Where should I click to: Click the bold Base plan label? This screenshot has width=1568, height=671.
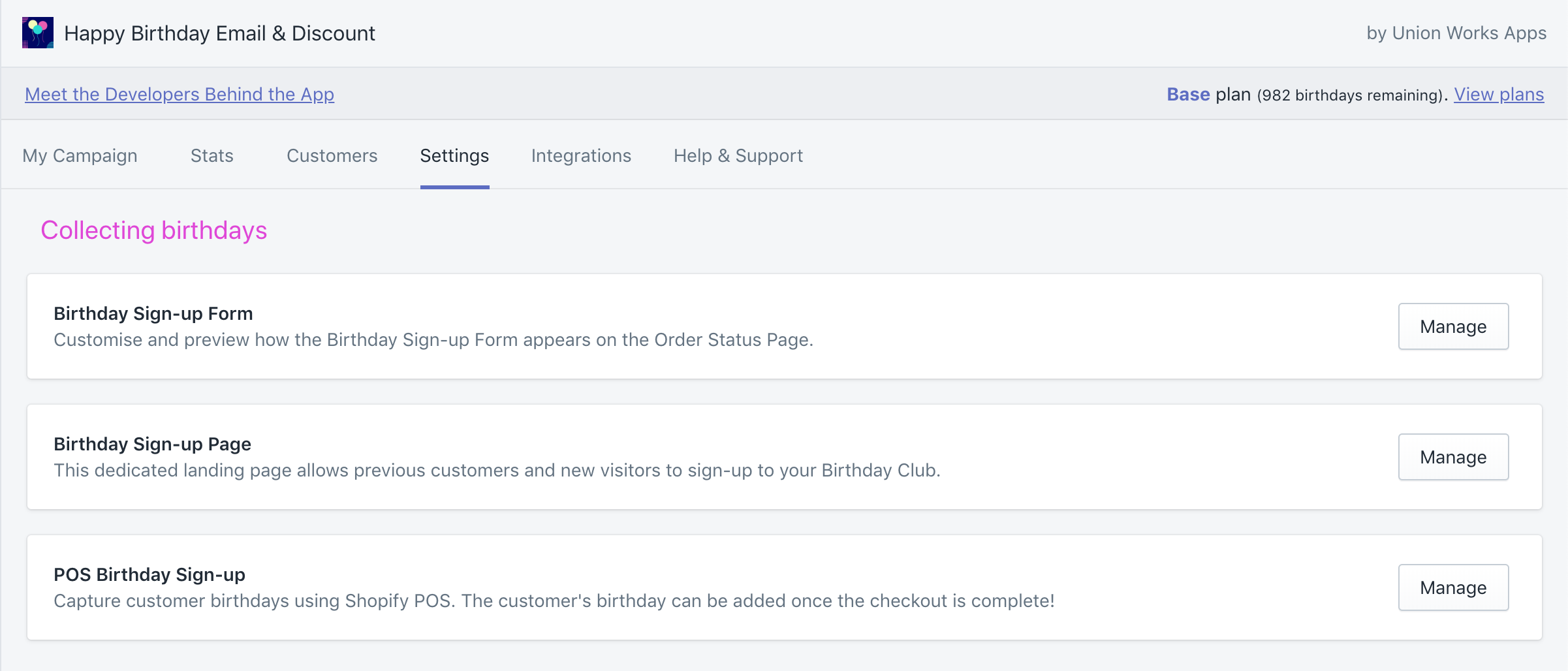pyautogui.click(x=1188, y=94)
